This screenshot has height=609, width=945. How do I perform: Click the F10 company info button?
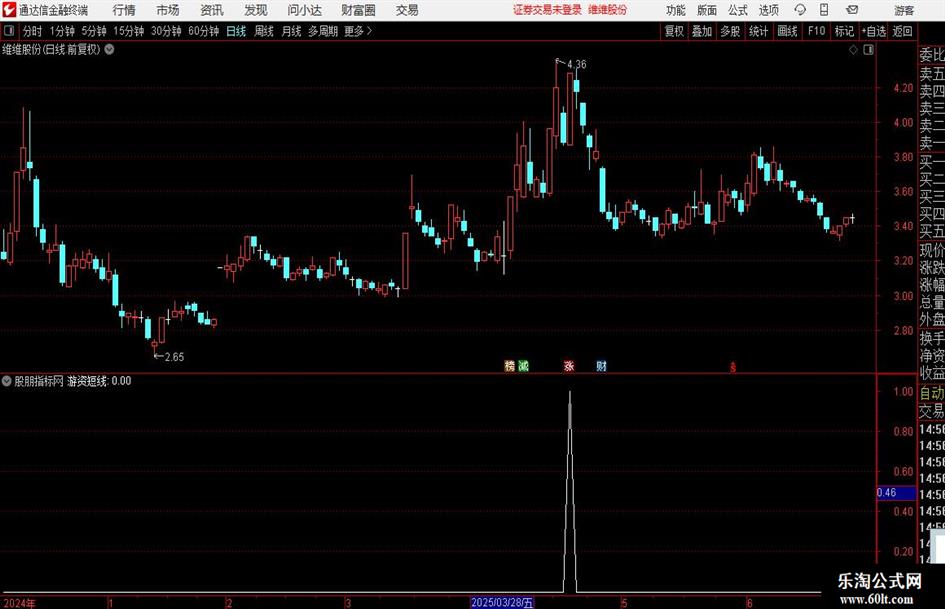[x=817, y=31]
